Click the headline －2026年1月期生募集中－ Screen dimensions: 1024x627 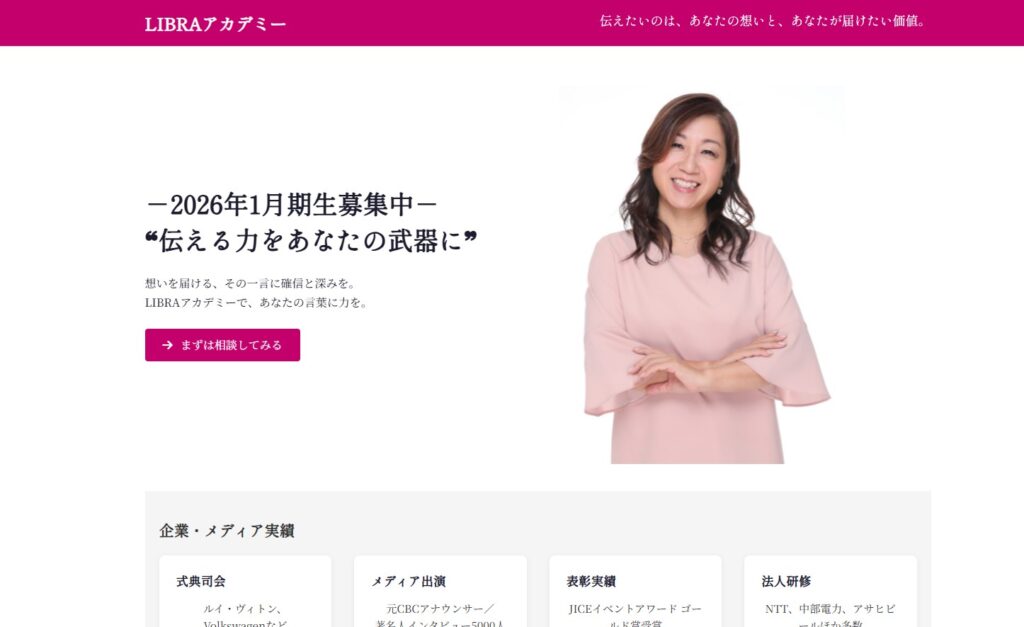click(291, 205)
